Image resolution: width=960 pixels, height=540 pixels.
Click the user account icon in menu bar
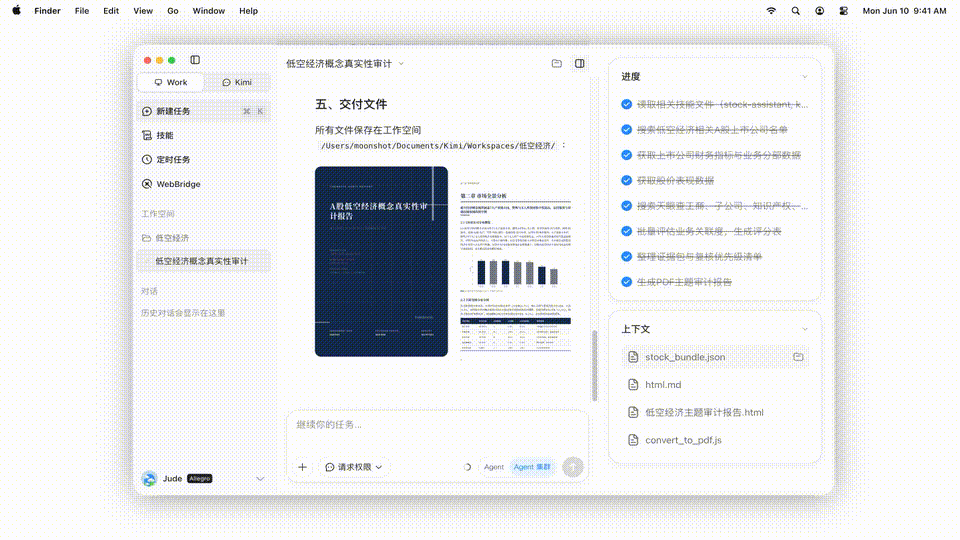click(x=819, y=11)
